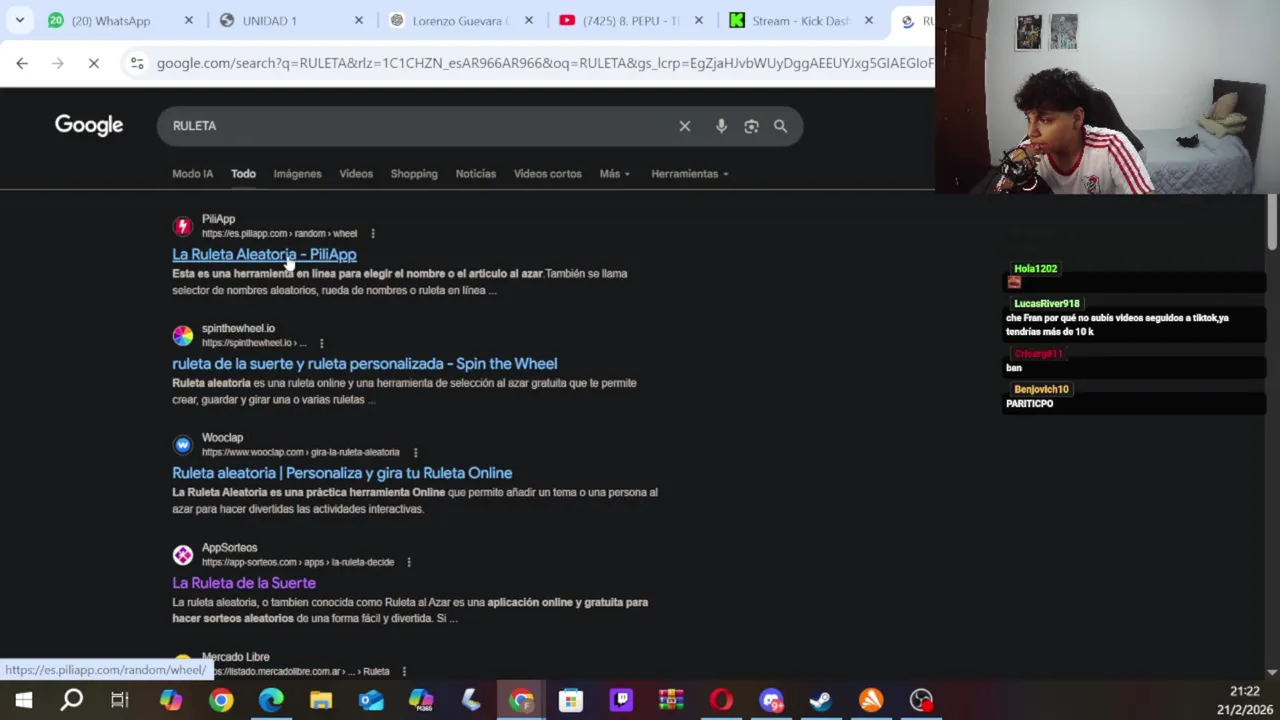Open the Windows Start menu
1280x720 pixels.
[23, 700]
